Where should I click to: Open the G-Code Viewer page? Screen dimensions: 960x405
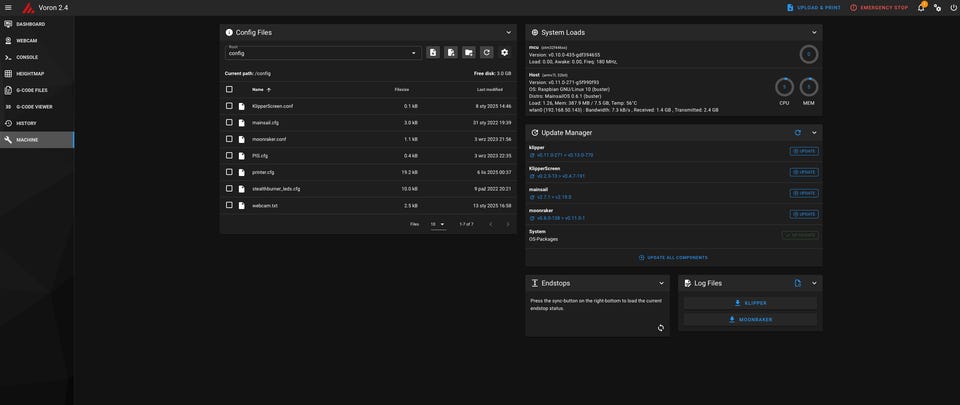tap(37, 106)
